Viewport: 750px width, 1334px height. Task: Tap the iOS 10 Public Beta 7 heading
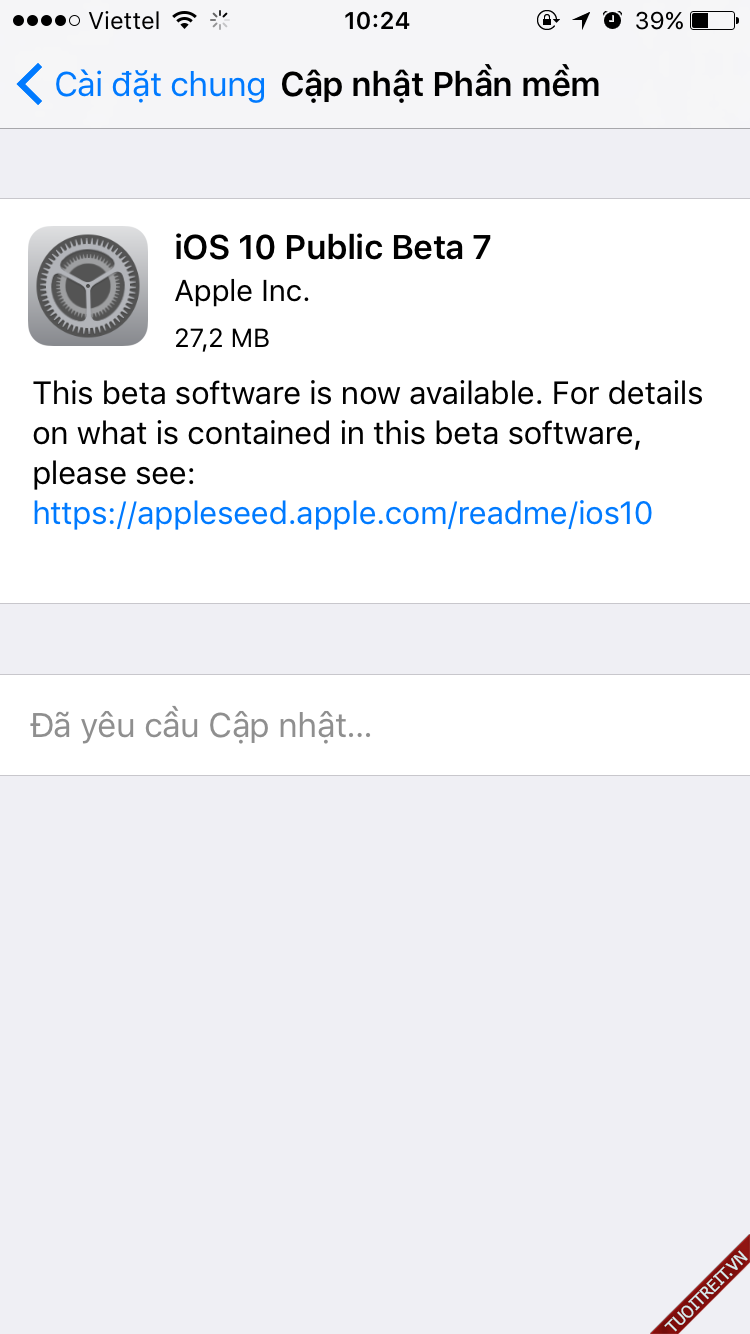pyautogui.click(x=333, y=247)
